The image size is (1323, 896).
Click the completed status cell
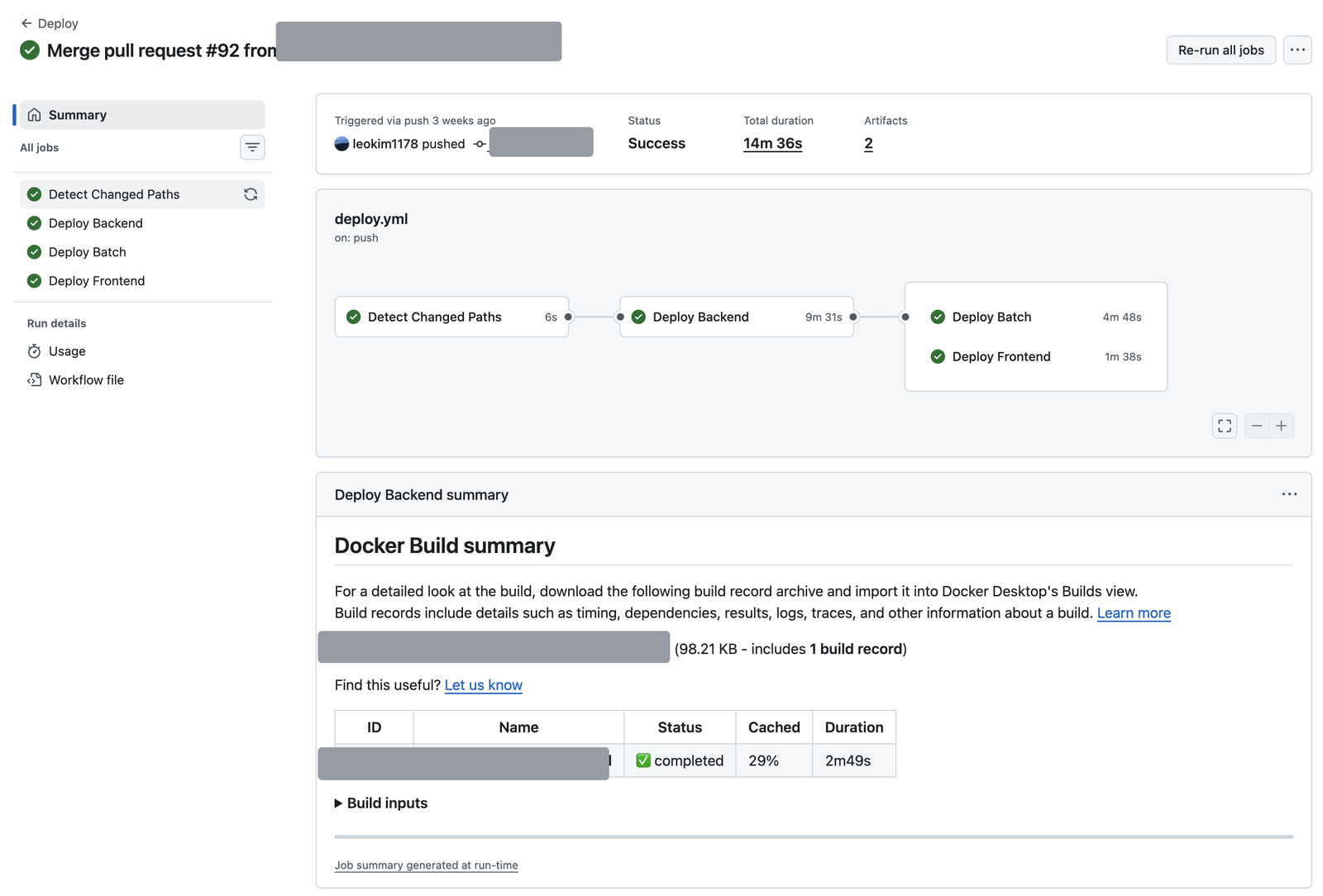(x=680, y=760)
